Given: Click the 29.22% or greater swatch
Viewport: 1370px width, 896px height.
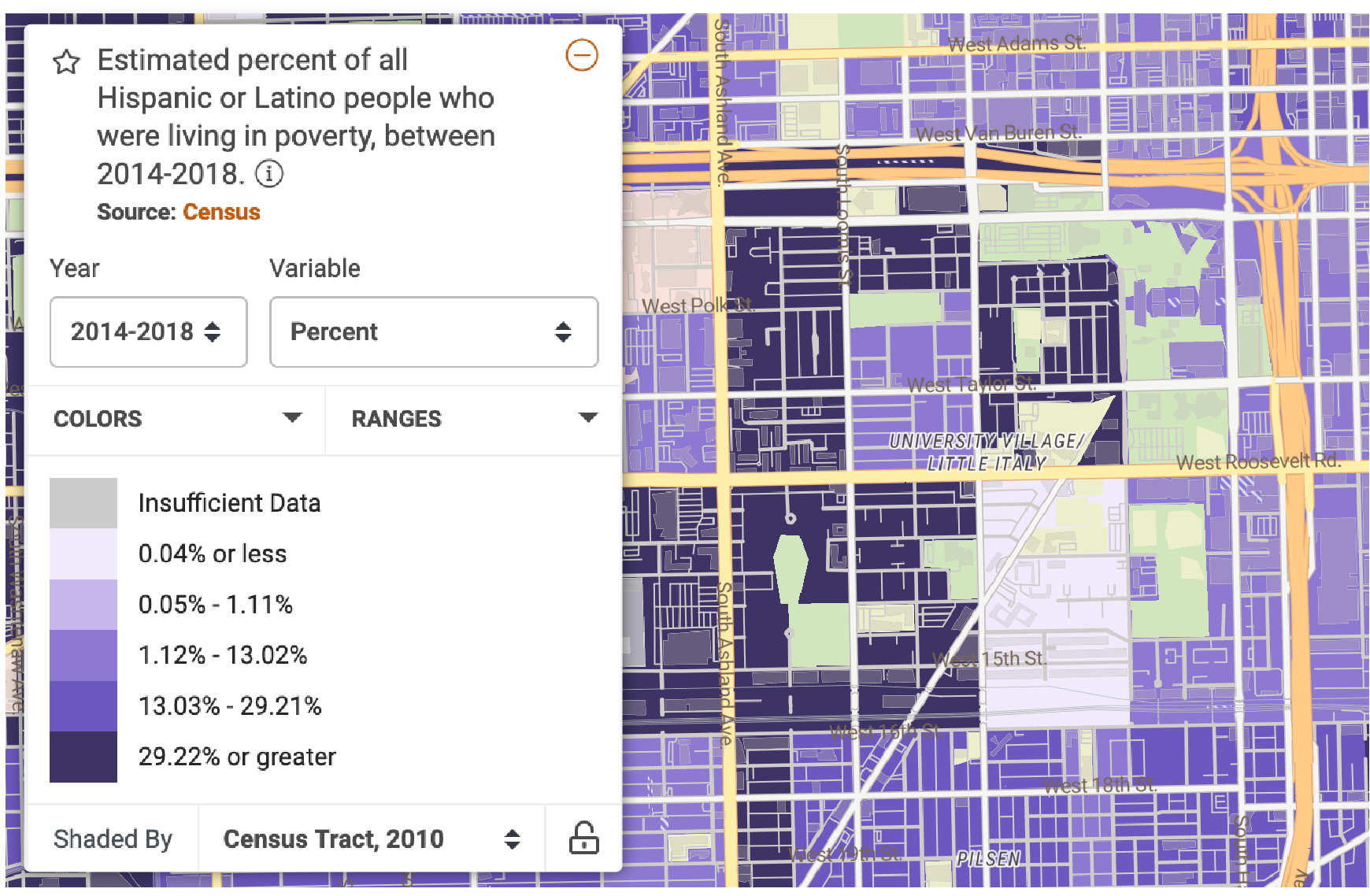Looking at the screenshot, I should point(83,757).
